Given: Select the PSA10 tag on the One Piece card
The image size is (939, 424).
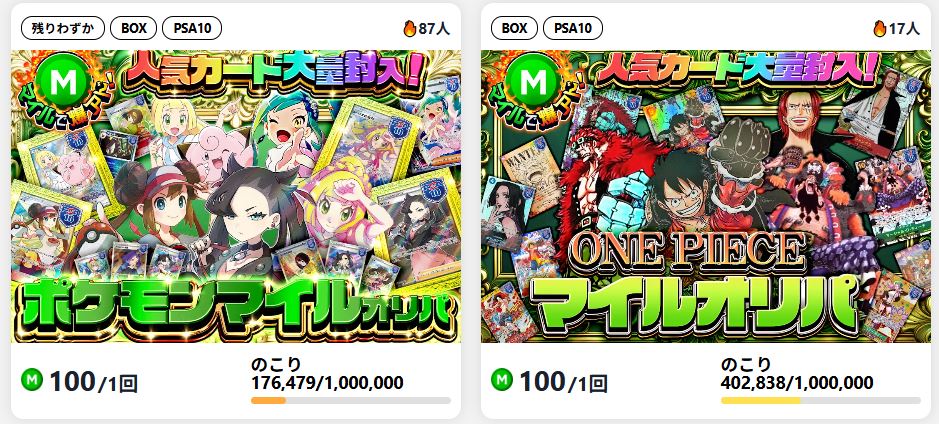Looking at the screenshot, I should point(573,28).
